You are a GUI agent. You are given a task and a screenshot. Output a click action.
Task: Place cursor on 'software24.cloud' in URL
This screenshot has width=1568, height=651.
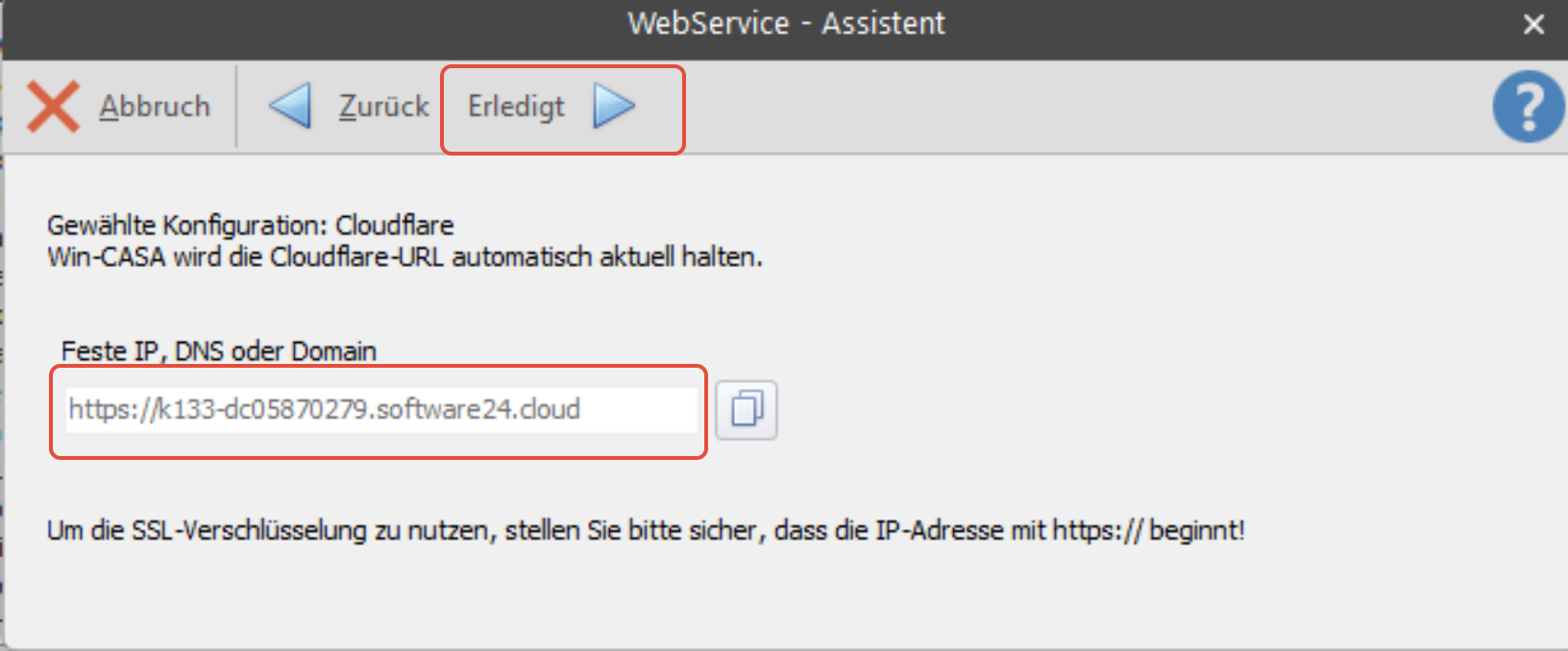(x=478, y=410)
